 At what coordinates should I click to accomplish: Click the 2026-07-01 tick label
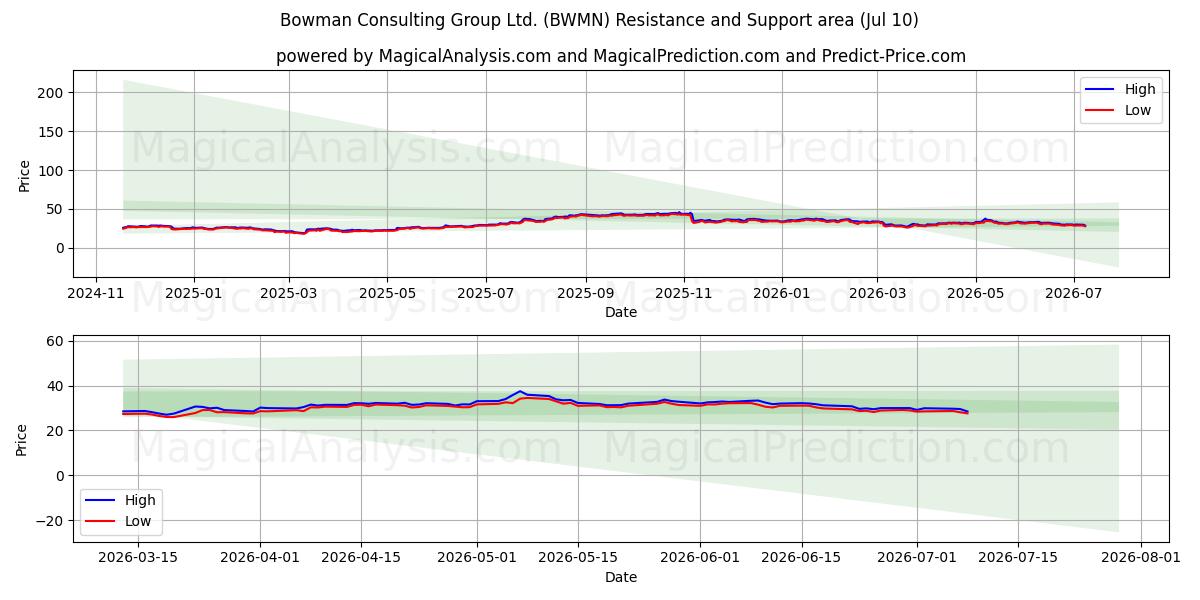click(x=918, y=558)
